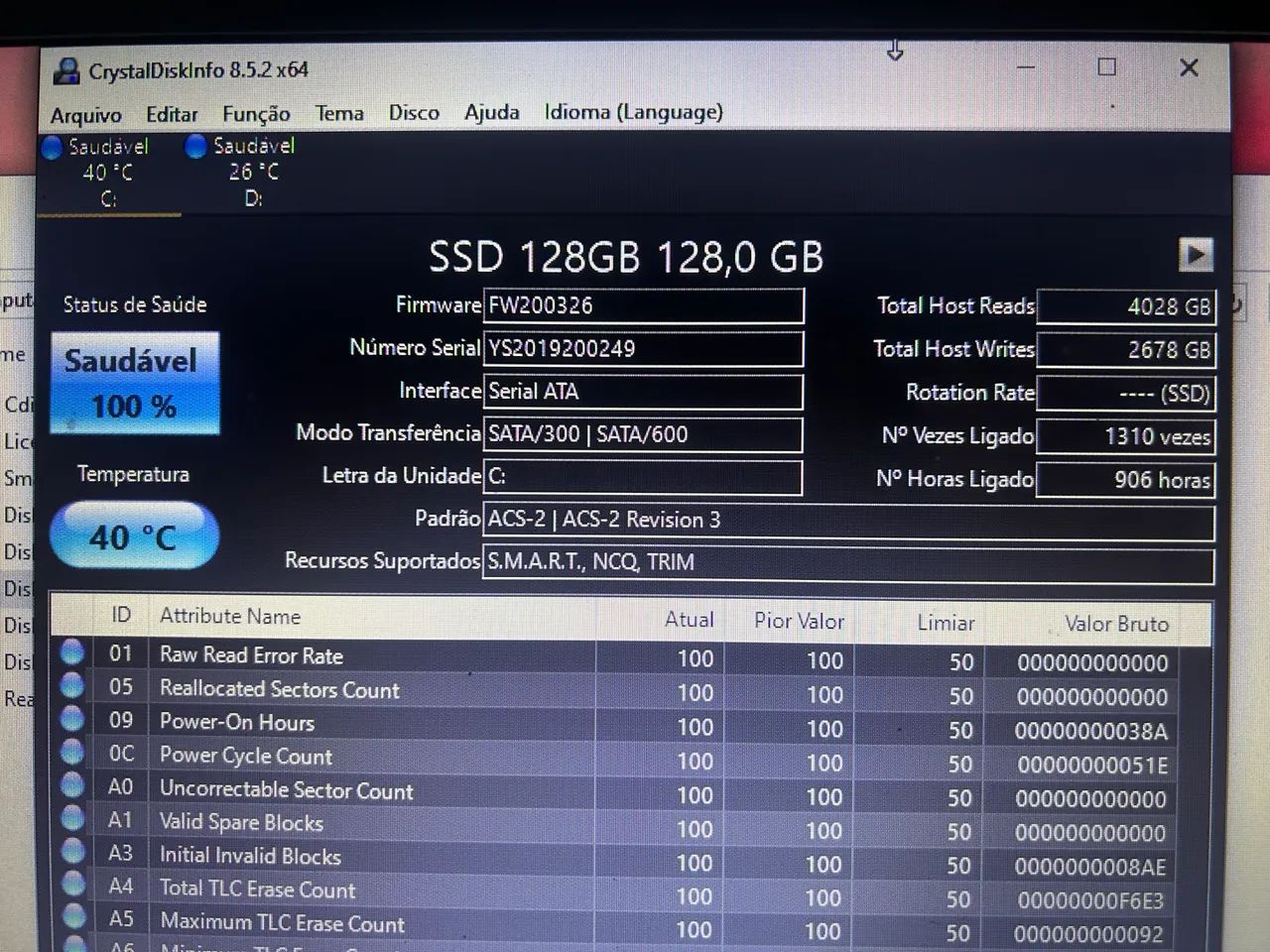Click Total Host Writes value 2678 GB
This screenshot has width=1270, height=952.
tap(1125, 349)
